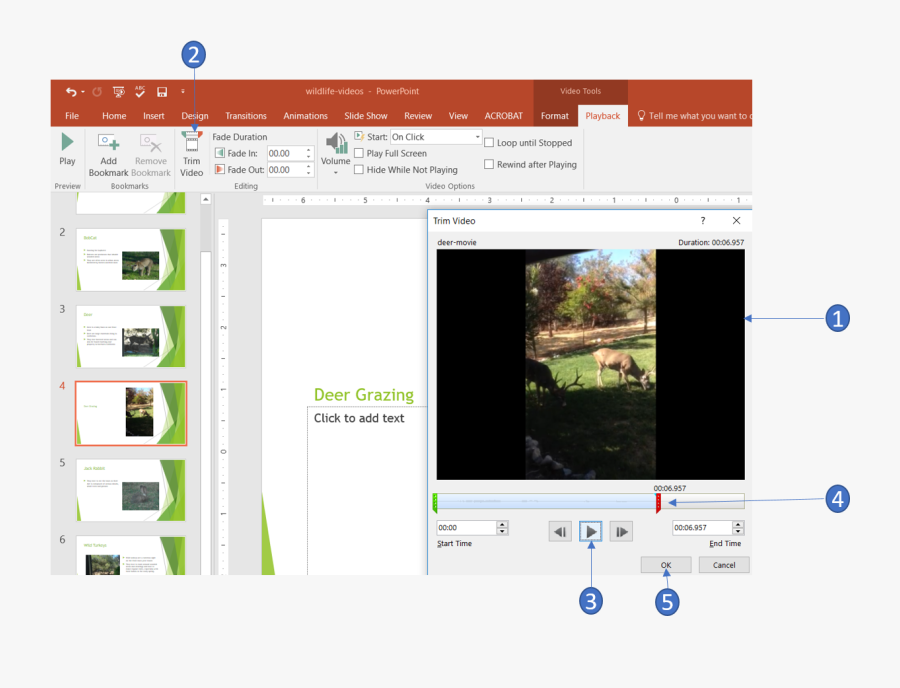Open the Undo history dropdown arrow
The height and width of the screenshot is (688, 900).
[83, 92]
